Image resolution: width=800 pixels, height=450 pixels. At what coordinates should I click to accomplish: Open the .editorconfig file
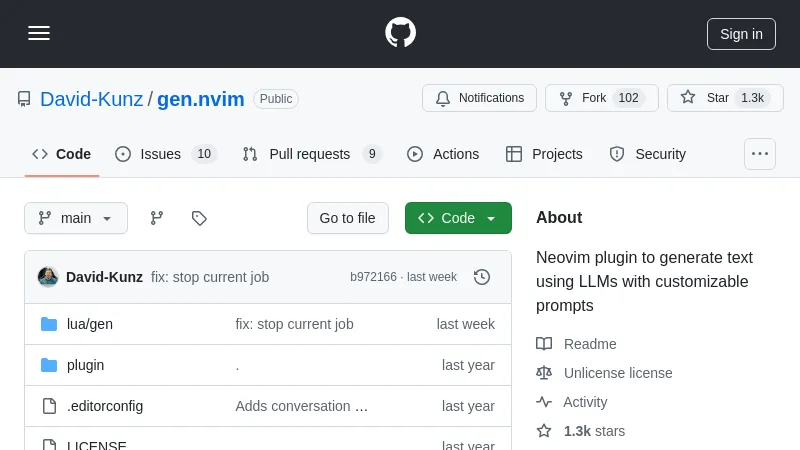pos(104,406)
